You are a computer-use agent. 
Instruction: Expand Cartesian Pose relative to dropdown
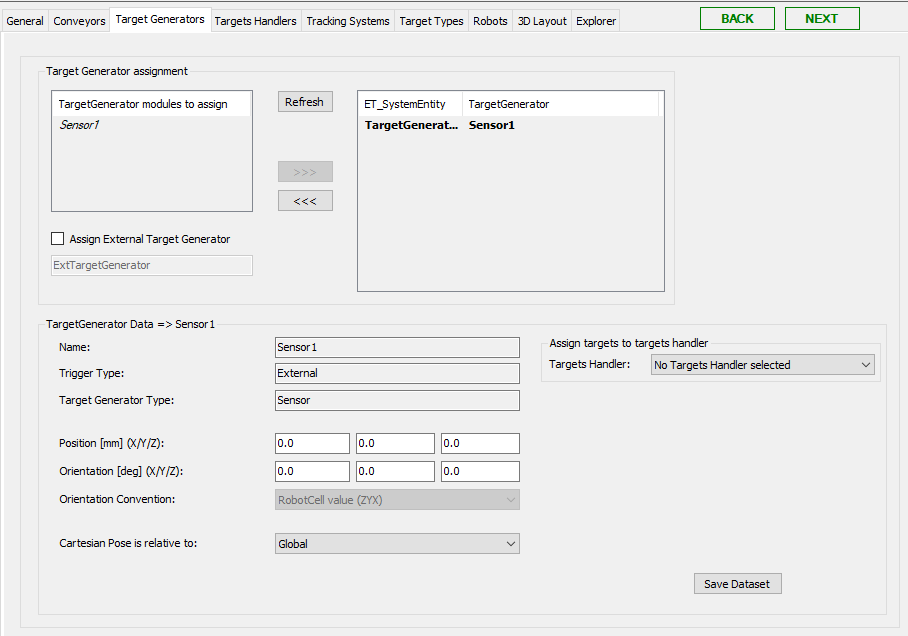coord(397,544)
